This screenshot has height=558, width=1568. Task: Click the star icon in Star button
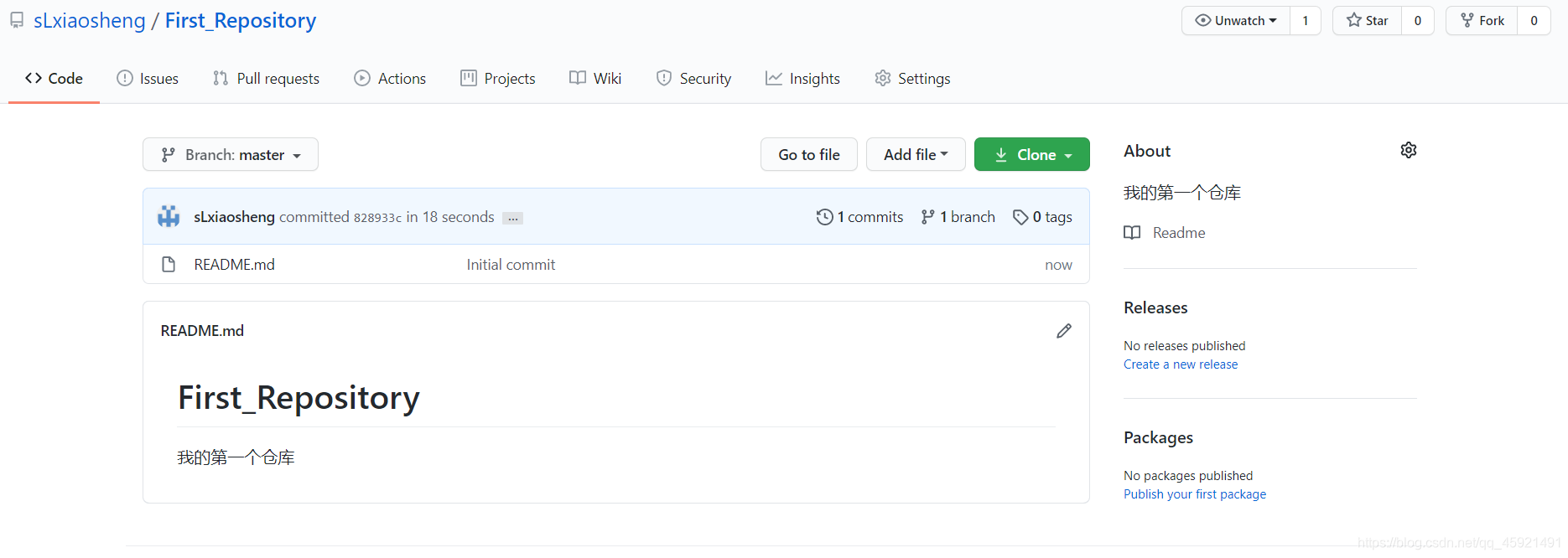click(1354, 20)
